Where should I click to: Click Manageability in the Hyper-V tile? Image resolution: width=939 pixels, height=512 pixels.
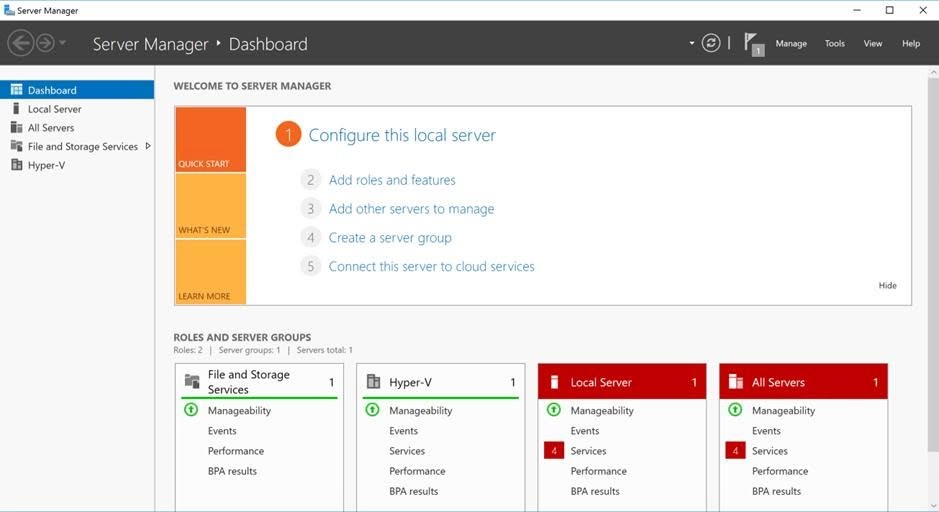421,410
